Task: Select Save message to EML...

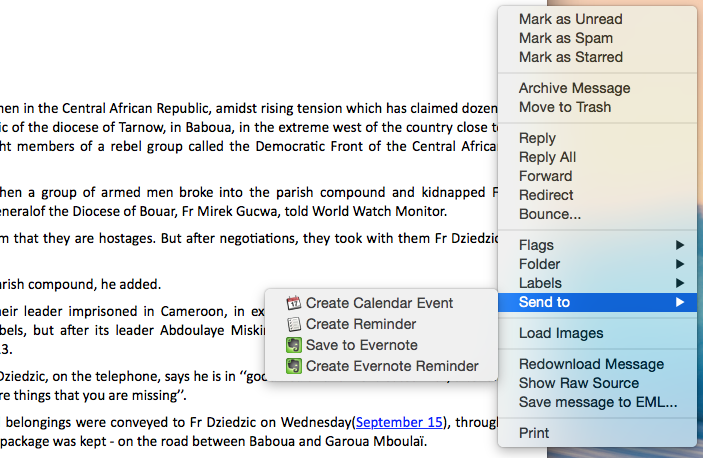Action: (x=597, y=402)
